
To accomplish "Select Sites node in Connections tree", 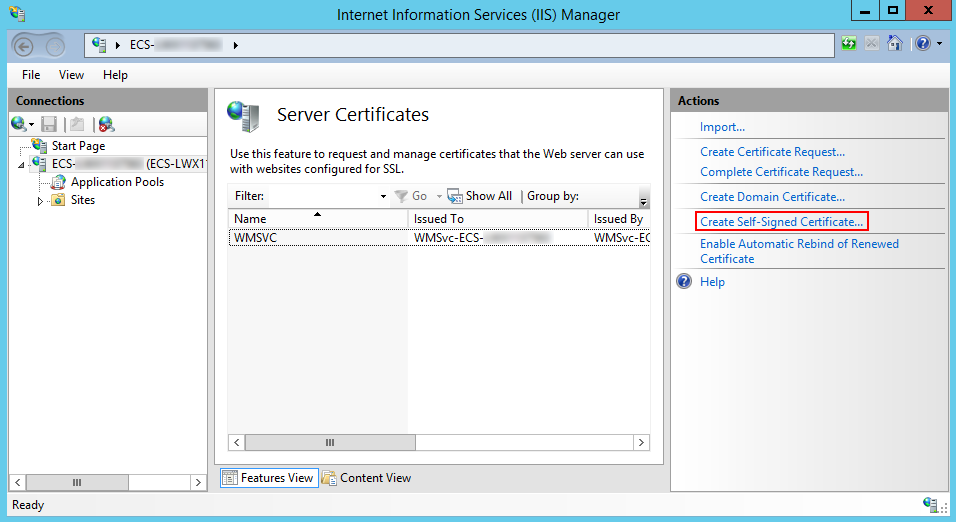I will [x=83, y=200].
